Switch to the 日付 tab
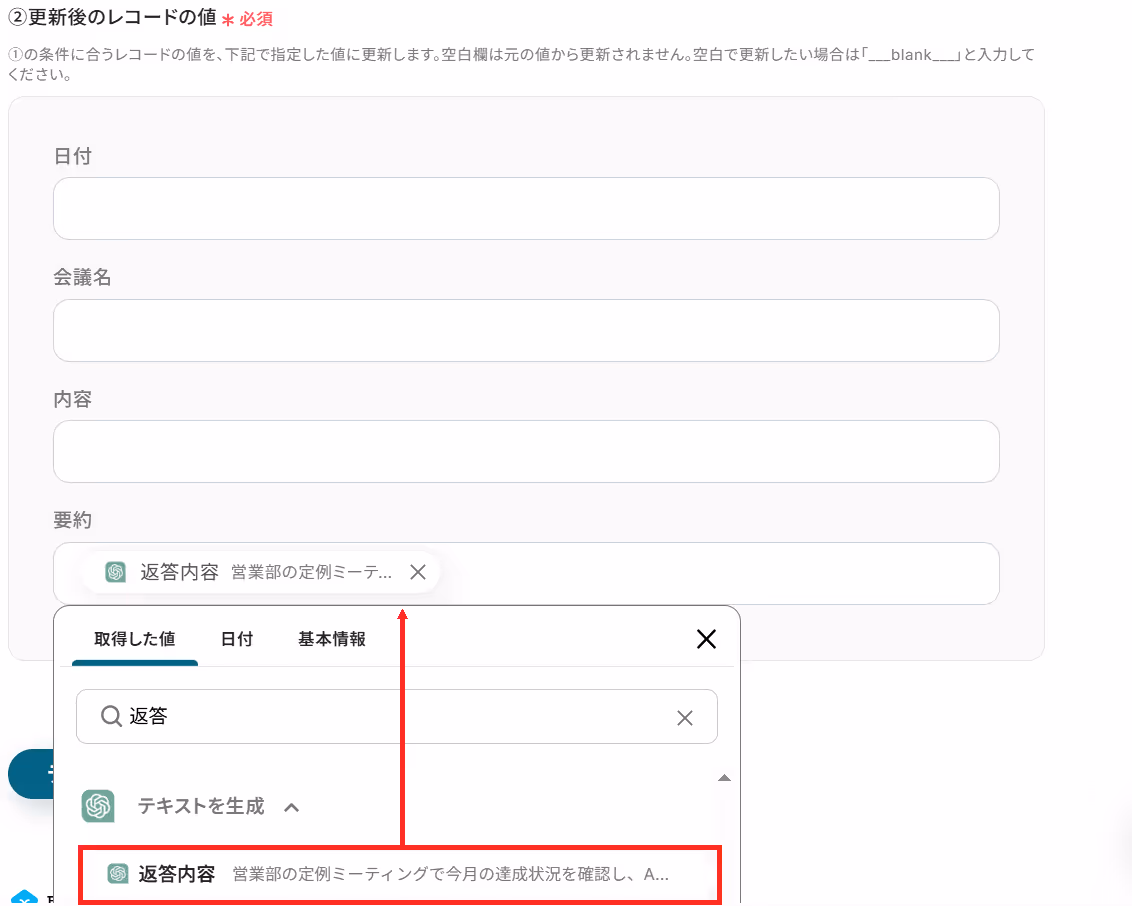The width and height of the screenshot is (1132, 906). [237, 639]
